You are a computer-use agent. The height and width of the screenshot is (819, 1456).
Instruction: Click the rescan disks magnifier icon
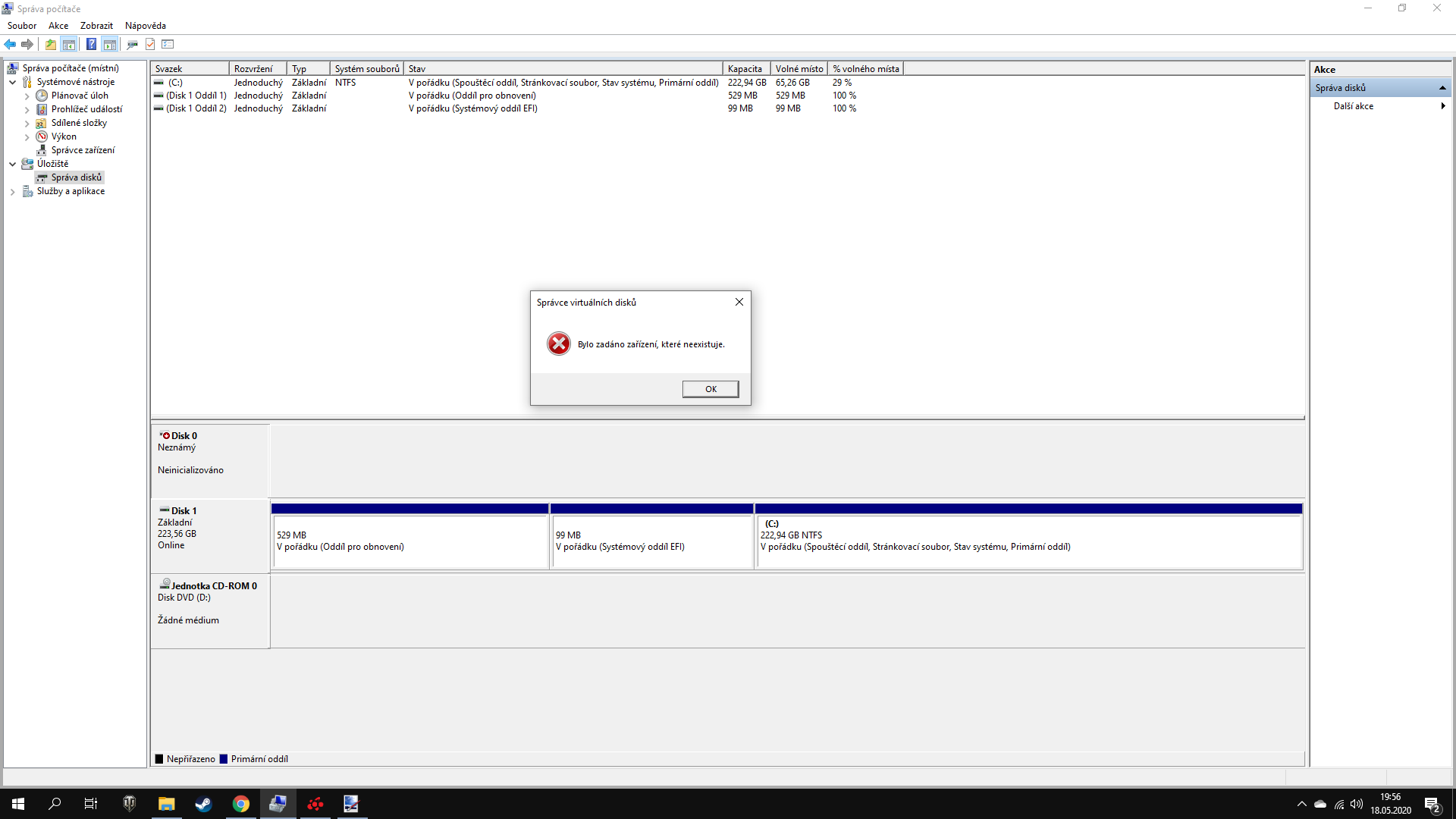[x=132, y=44]
